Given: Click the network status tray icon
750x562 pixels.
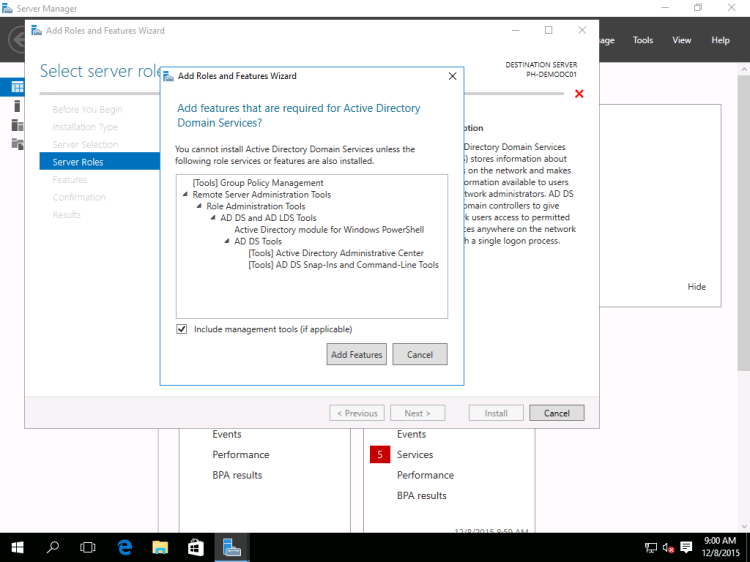Looking at the screenshot, I should [651, 547].
